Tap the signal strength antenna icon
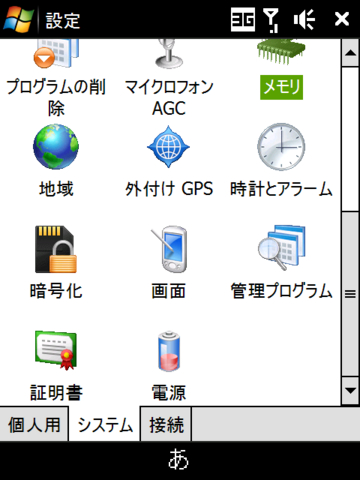Screen dimensions: 360x480 271,20
